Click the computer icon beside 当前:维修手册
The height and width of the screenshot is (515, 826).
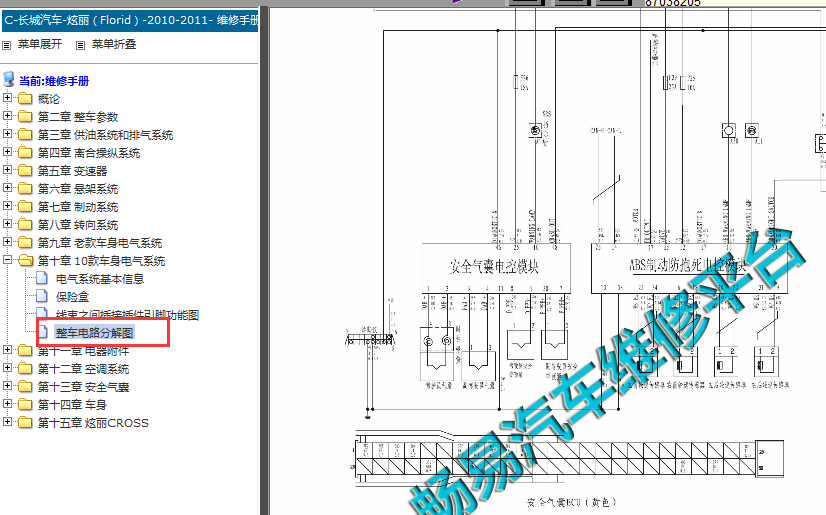click(x=8, y=80)
